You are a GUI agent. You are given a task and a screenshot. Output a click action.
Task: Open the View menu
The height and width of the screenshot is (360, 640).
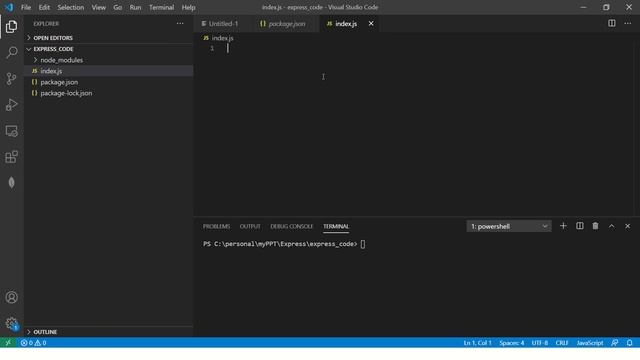click(x=98, y=7)
